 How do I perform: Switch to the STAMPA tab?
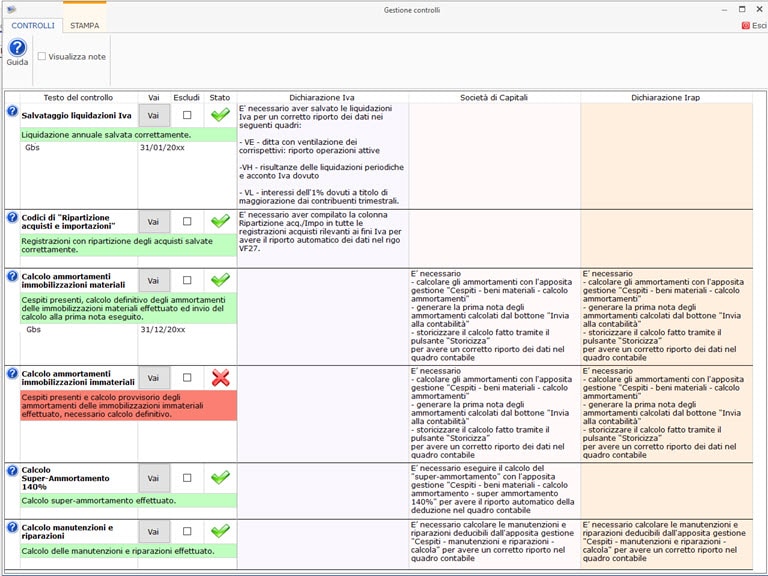click(x=85, y=25)
